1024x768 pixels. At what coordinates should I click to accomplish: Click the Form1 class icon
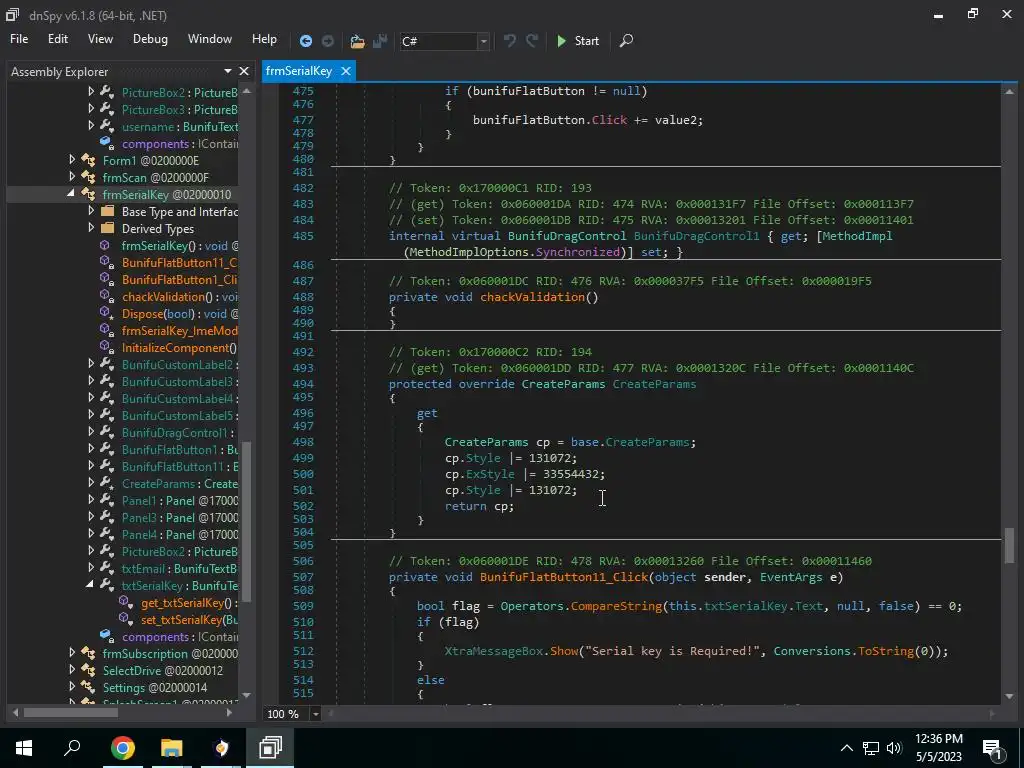[x=88, y=160]
